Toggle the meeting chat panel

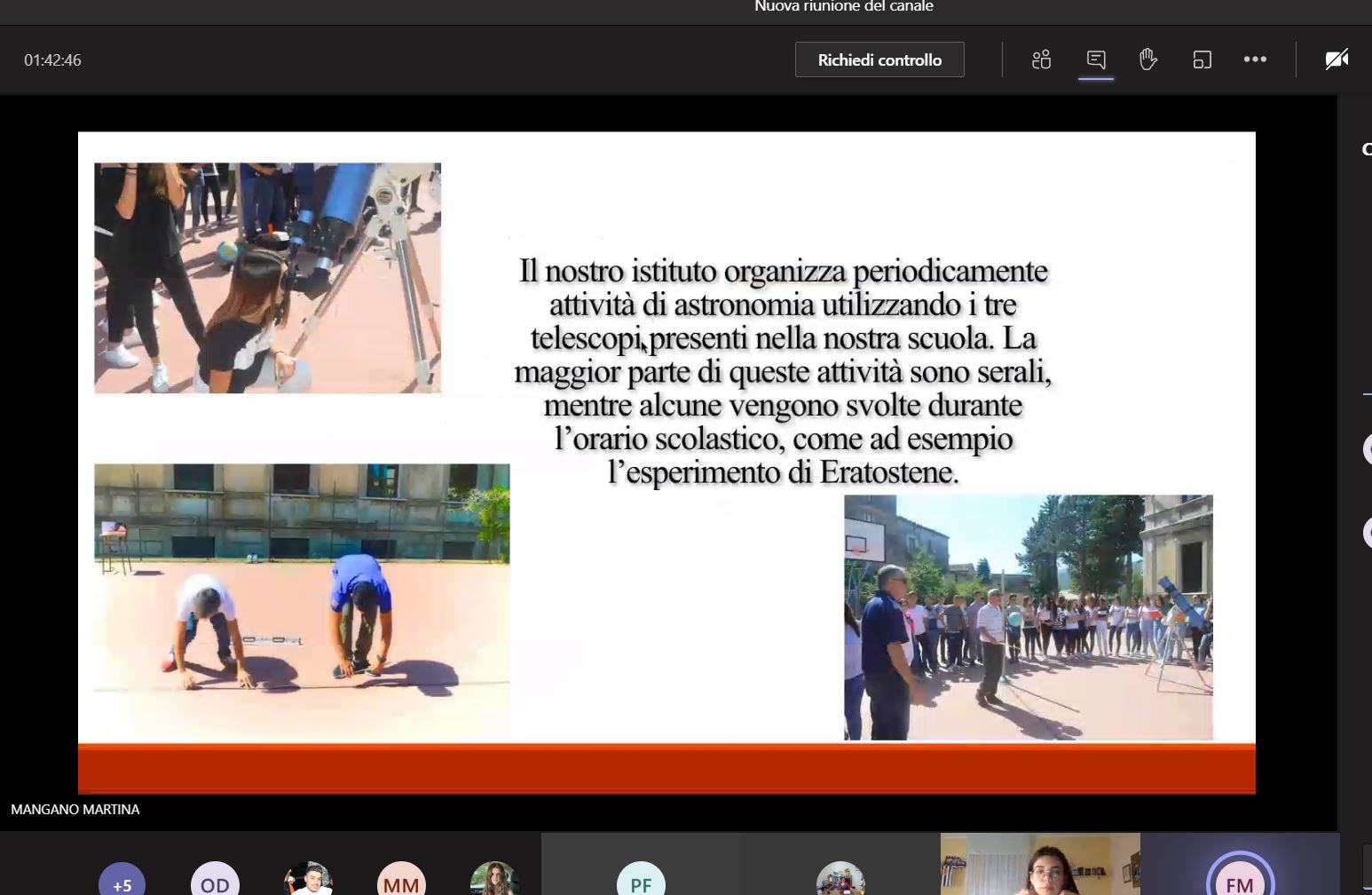[1096, 59]
